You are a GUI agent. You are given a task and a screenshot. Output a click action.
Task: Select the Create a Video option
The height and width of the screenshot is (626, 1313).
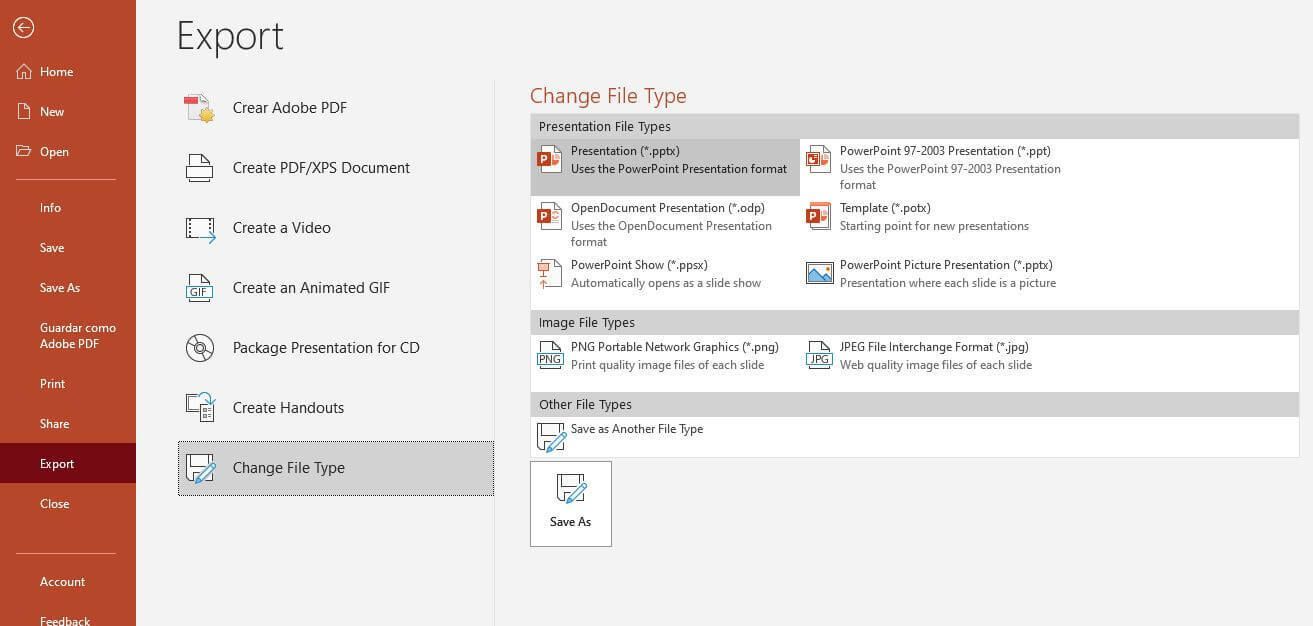[x=336, y=228]
